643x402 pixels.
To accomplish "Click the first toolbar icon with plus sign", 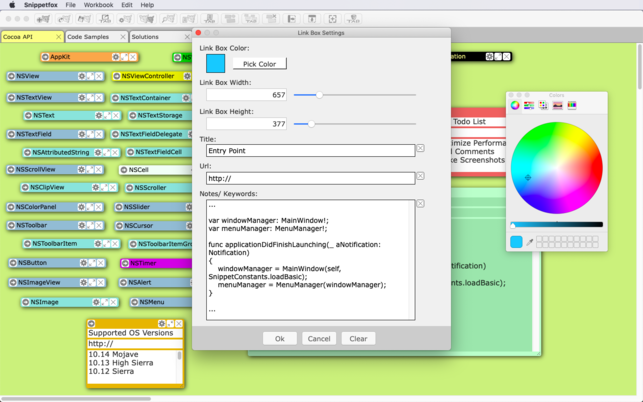I will point(43,19).
